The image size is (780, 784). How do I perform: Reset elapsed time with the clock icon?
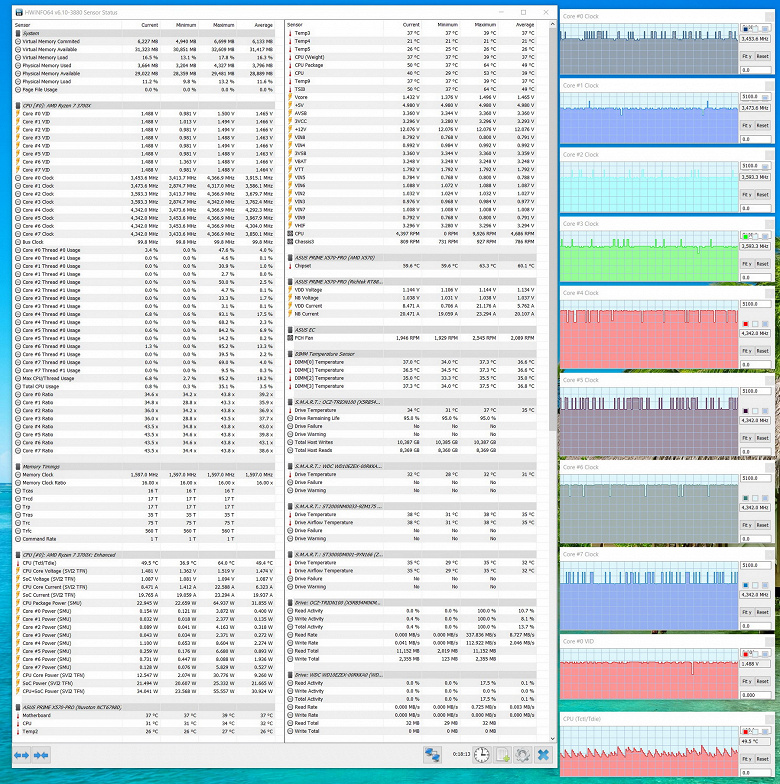point(482,754)
